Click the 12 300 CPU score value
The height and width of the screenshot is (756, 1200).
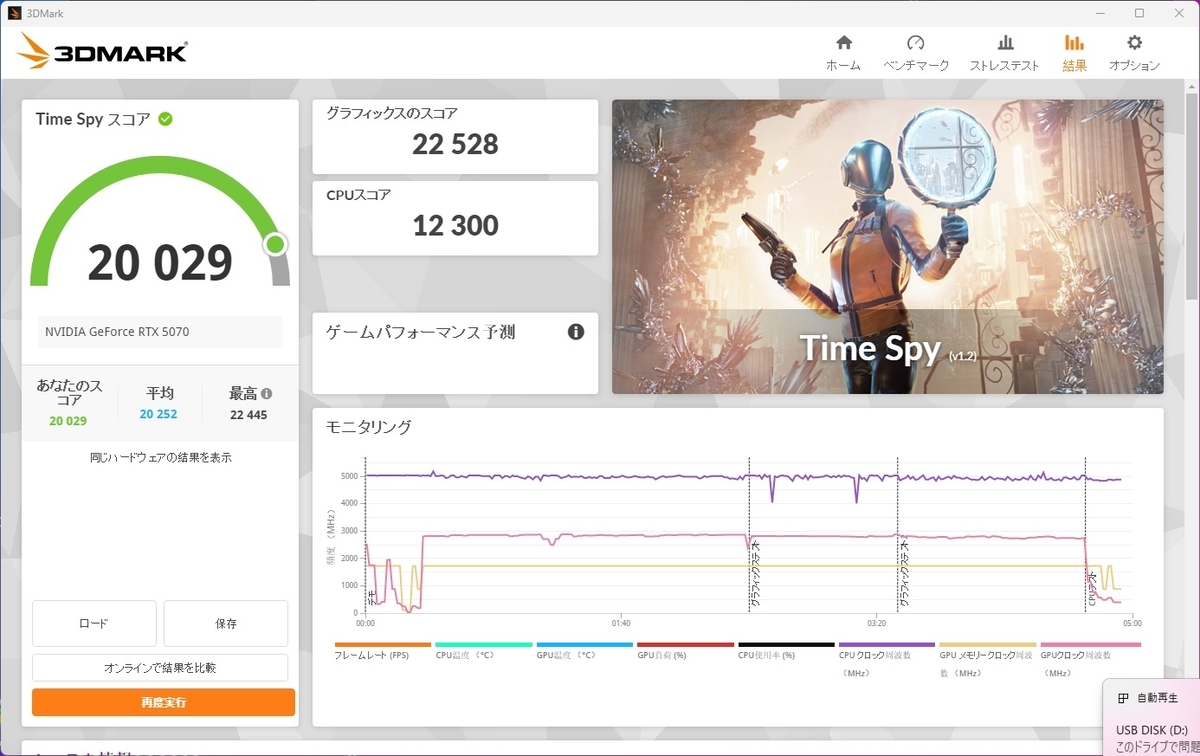pos(455,226)
